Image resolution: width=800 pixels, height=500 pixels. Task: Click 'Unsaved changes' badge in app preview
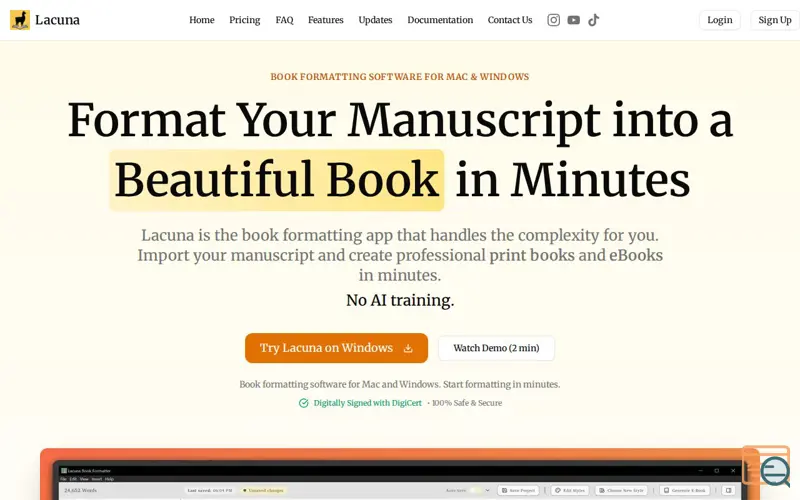[x=263, y=490]
